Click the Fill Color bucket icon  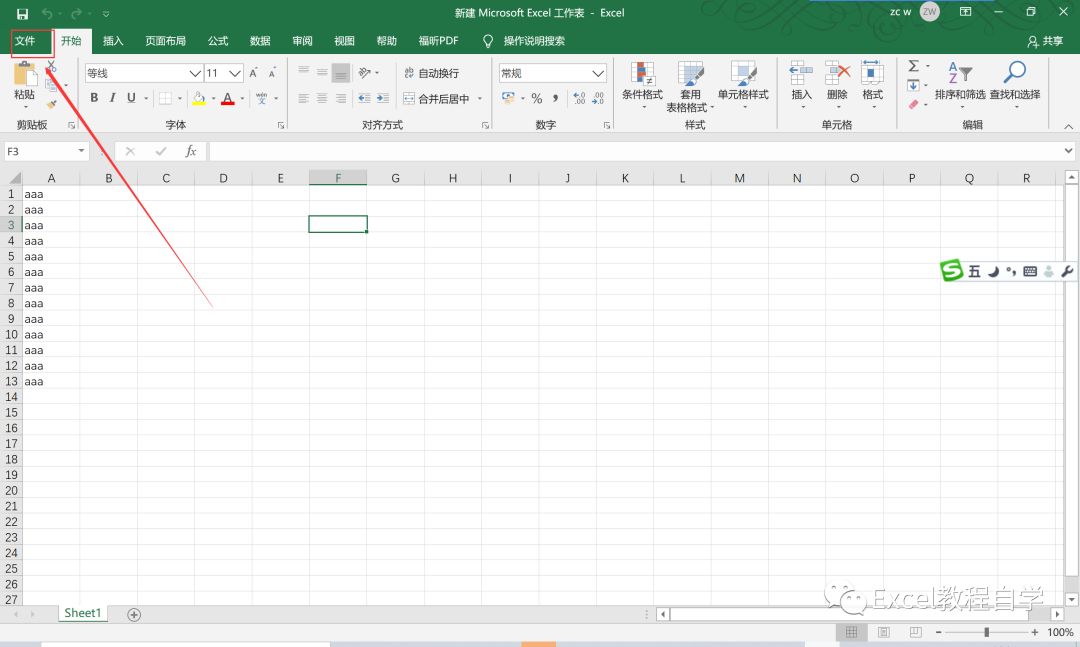coord(198,99)
